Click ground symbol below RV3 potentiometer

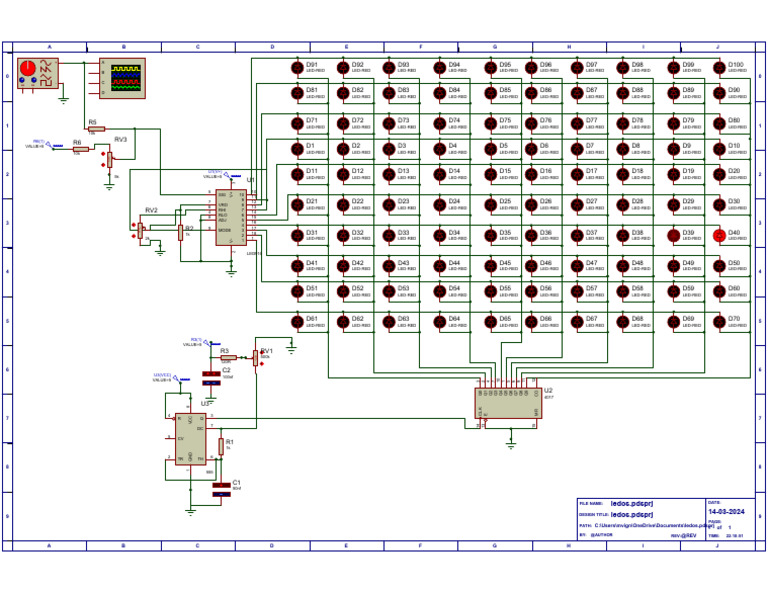click(109, 187)
